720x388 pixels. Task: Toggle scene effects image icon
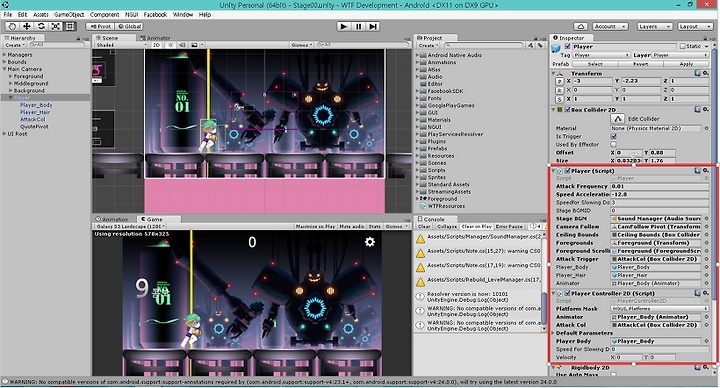coord(194,45)
